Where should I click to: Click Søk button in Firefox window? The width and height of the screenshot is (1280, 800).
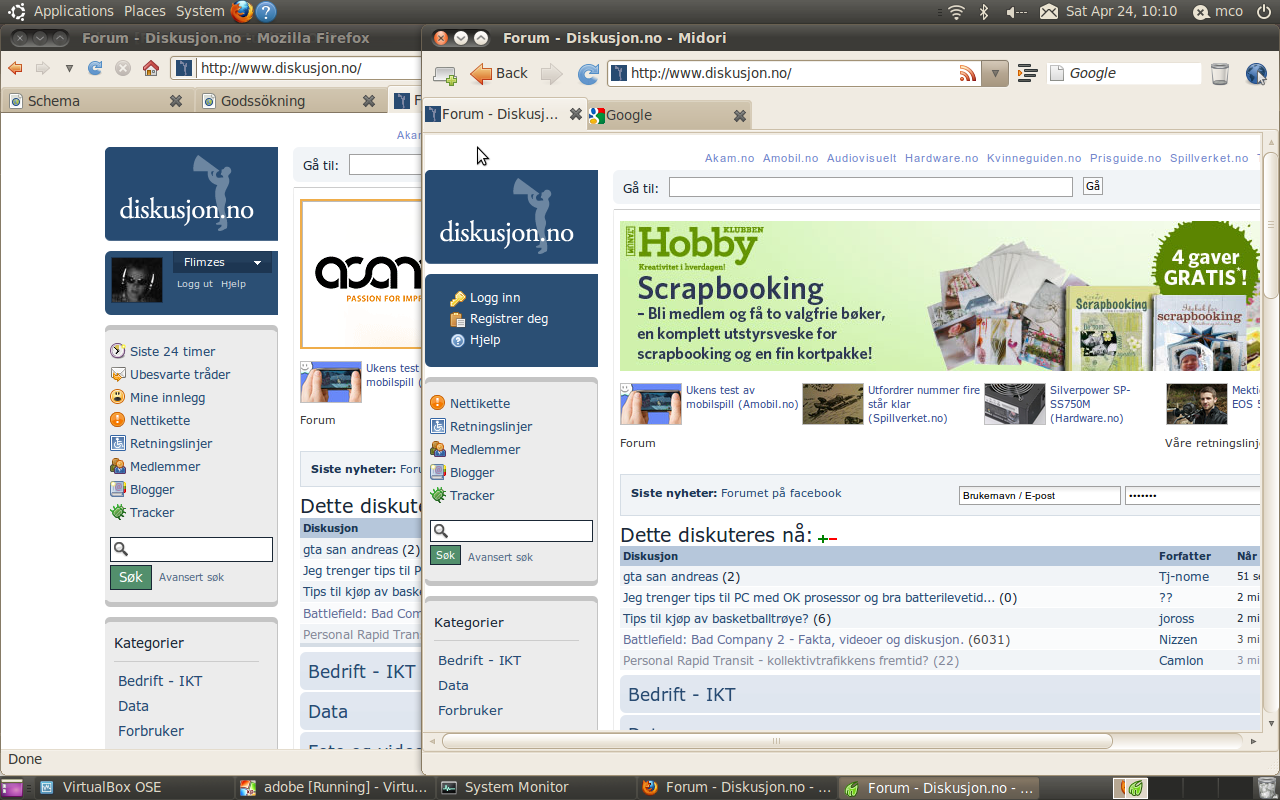coord(131,577)
